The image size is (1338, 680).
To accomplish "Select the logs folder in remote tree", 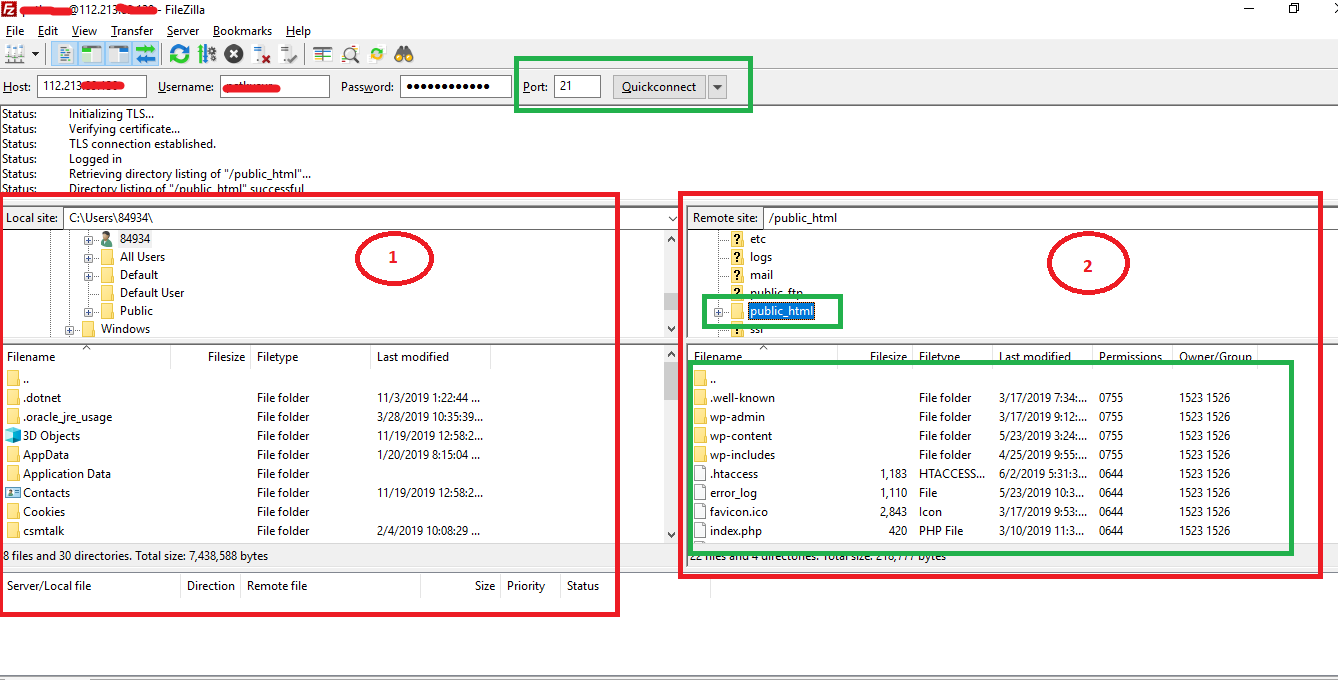I will (x=761, y=257).
